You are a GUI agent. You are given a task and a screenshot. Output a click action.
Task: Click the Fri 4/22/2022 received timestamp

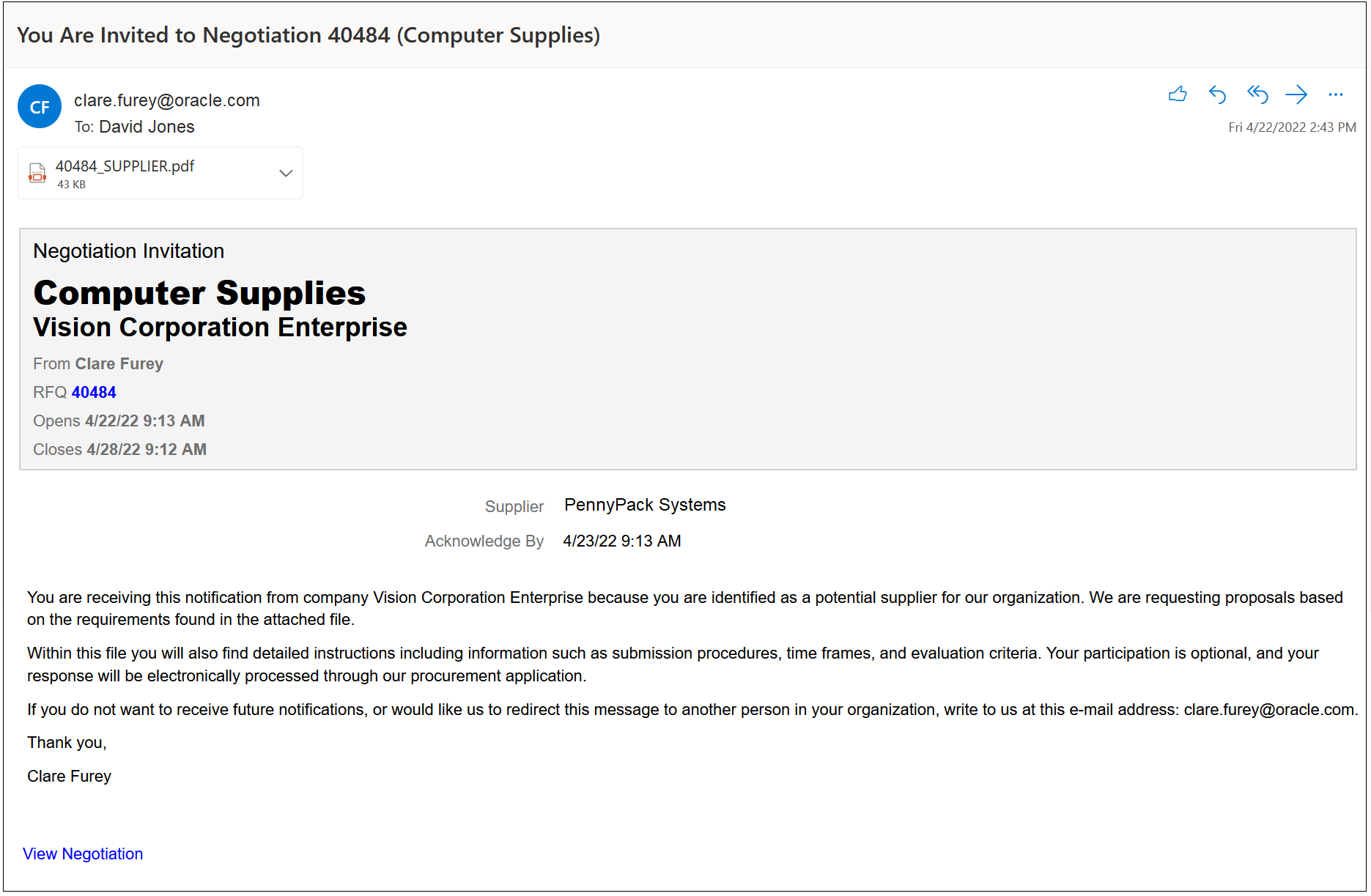point(1292,127)
